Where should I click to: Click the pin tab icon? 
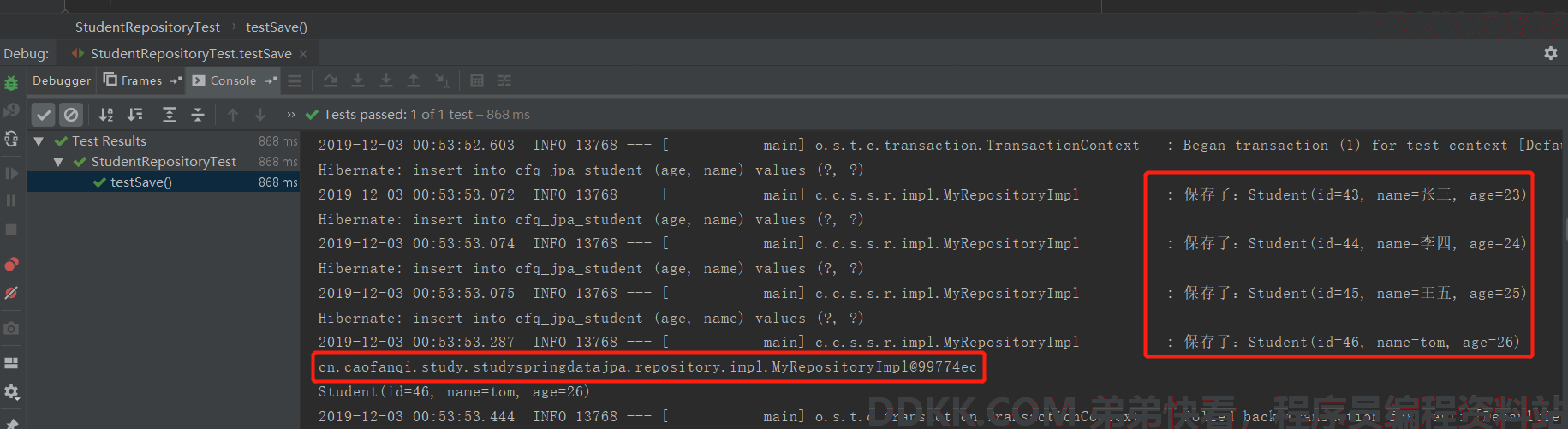pyautogui.click(x=11, y=423)
